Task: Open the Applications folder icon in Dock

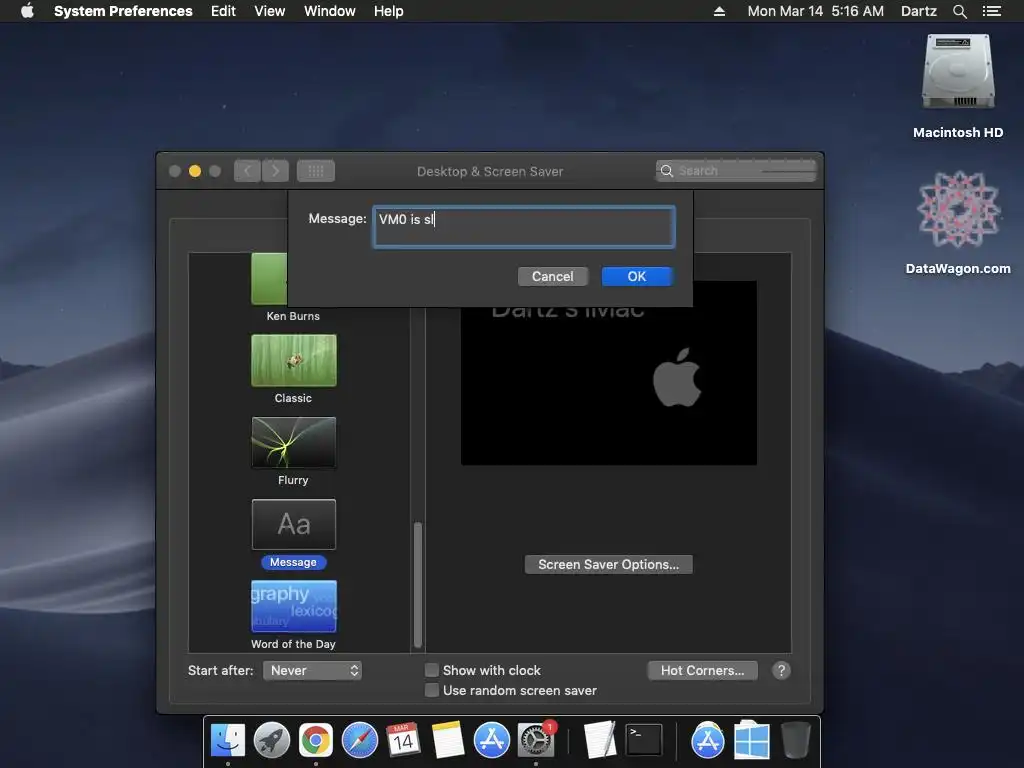Action: point(707,741)
